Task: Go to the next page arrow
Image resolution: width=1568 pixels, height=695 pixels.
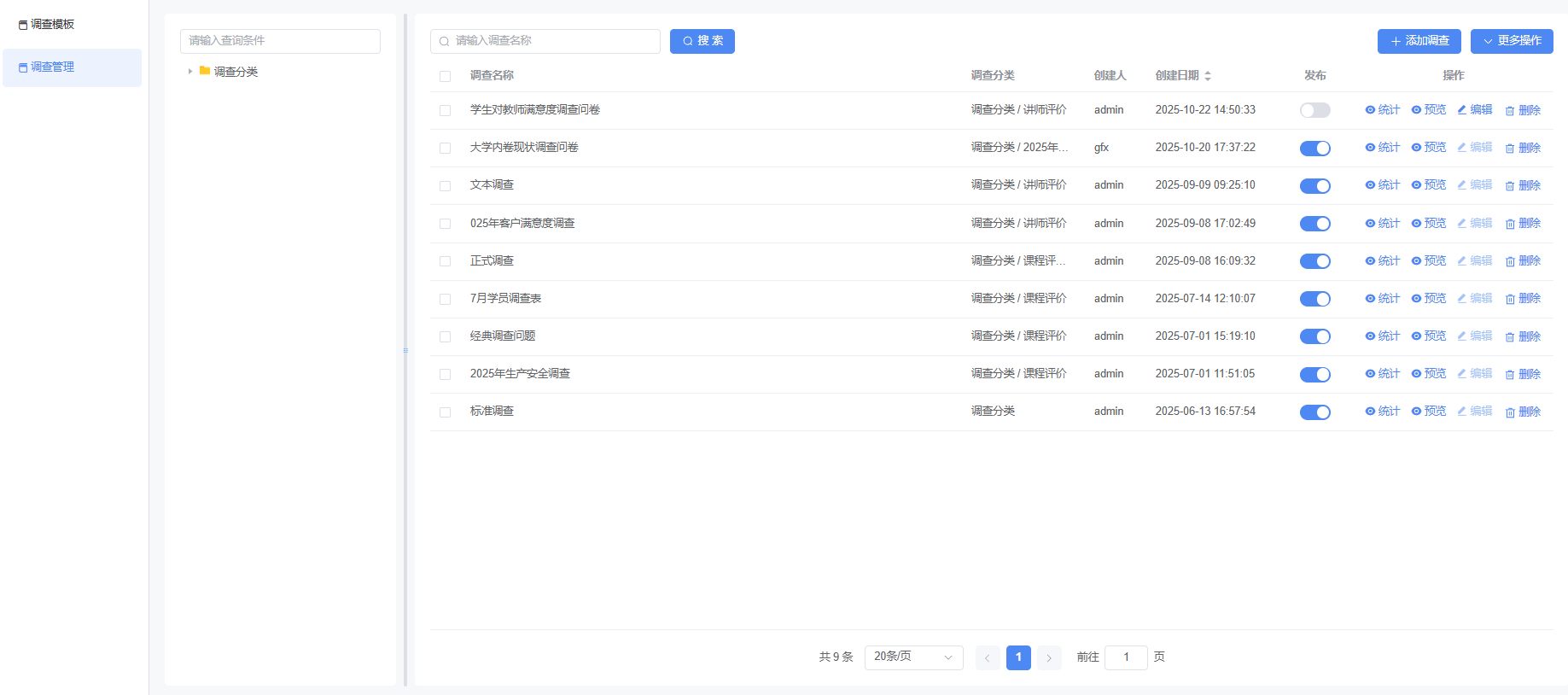Action: 1049,657
